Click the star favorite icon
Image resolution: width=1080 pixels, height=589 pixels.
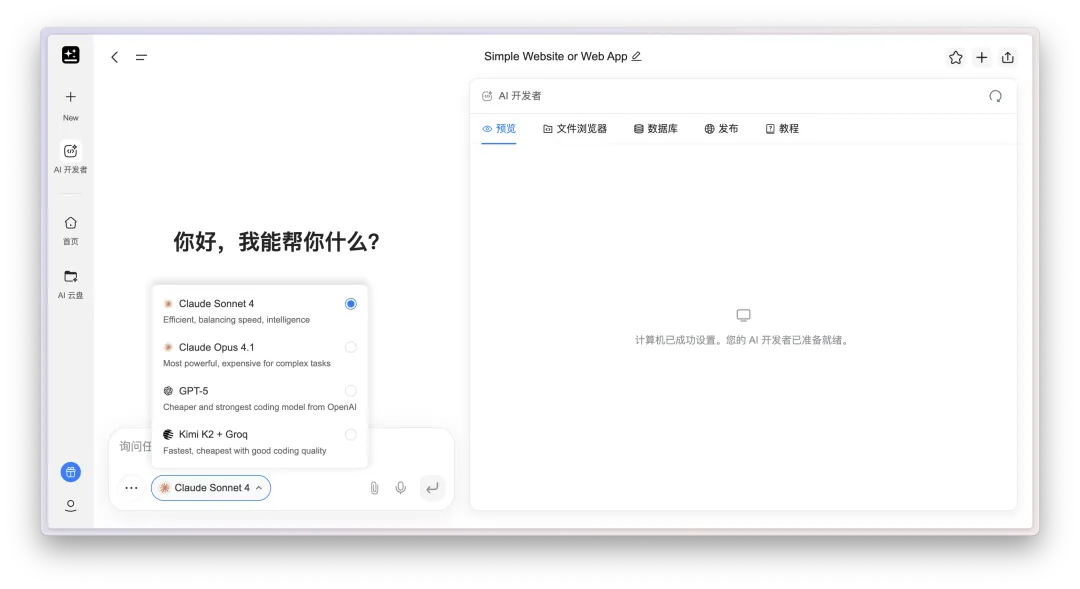[x=955, y=57]
